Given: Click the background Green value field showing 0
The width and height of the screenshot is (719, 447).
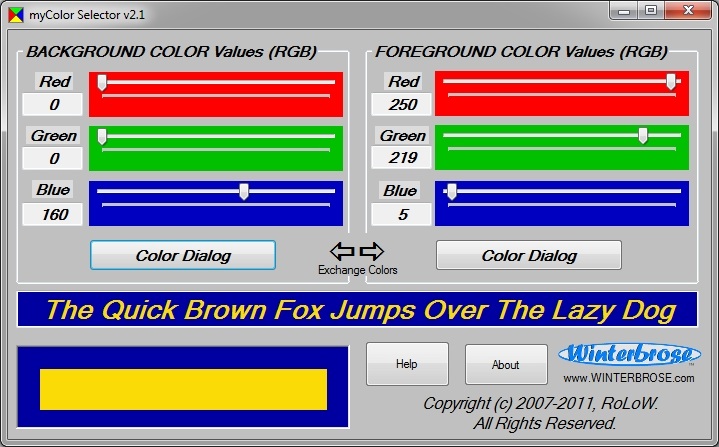Looking at the screenshot, I should [53, 159].
